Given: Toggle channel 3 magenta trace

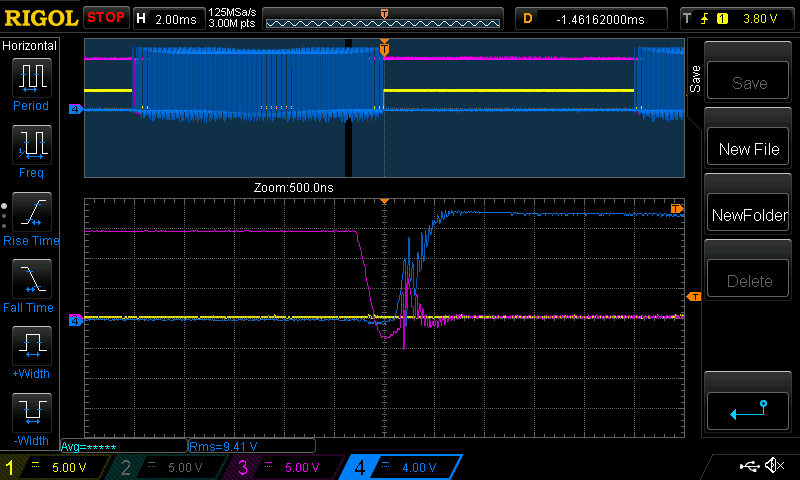Looking at the screenshot, I should click(x=280, y=467).
